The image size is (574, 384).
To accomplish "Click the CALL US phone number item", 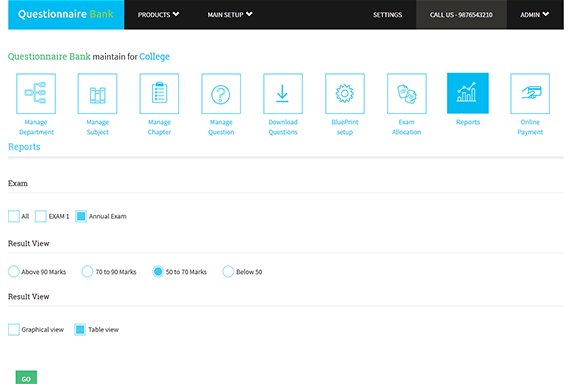I will pyautogui.click(x=461, y=15).
